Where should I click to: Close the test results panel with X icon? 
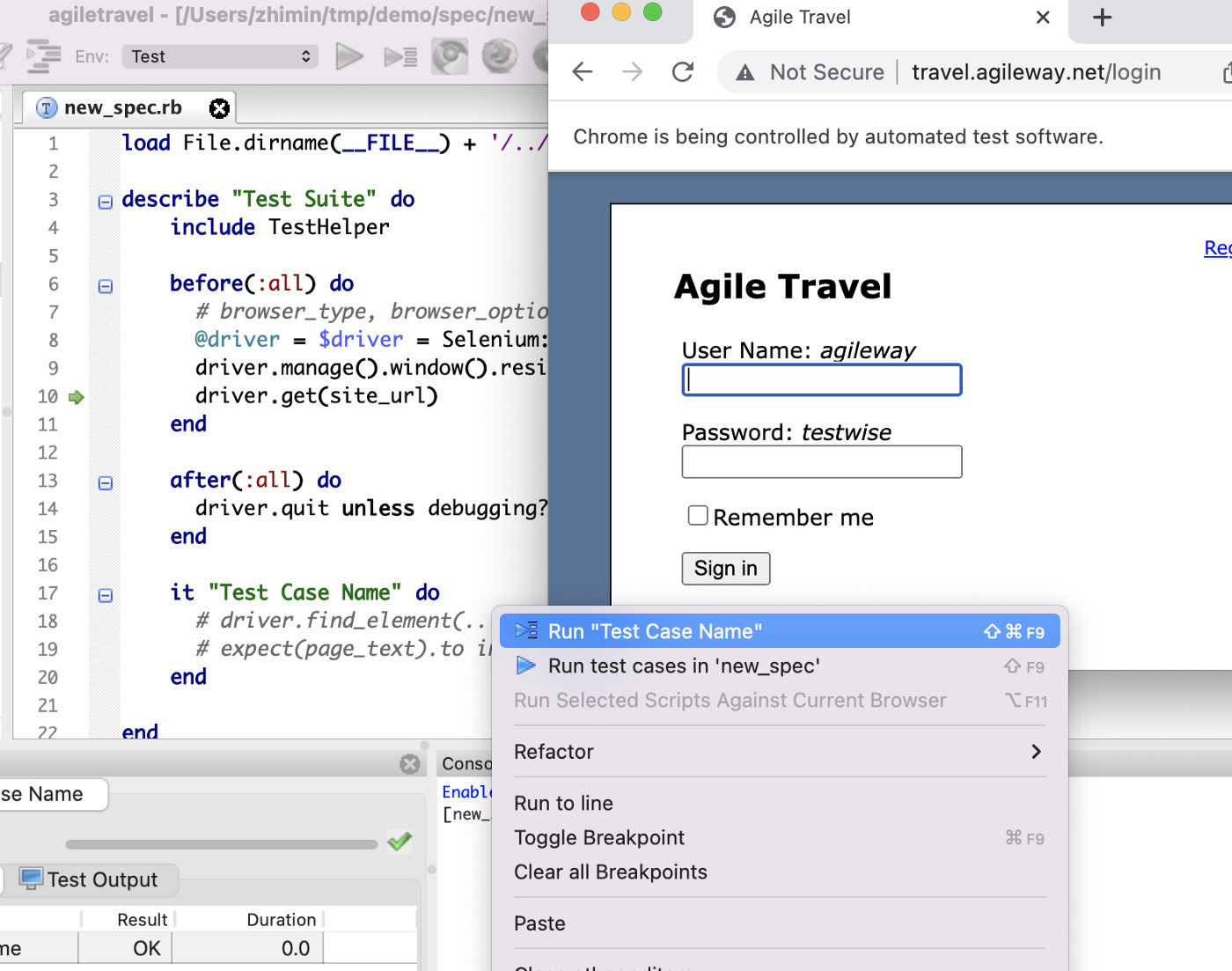click(x=410, y=764)
